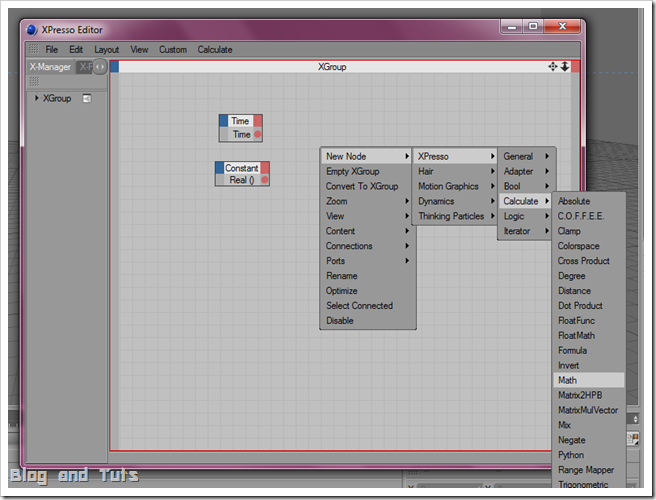Screen dimensions: 656x500
Task: Switch to the X-Manager tab
Action: 50,67
